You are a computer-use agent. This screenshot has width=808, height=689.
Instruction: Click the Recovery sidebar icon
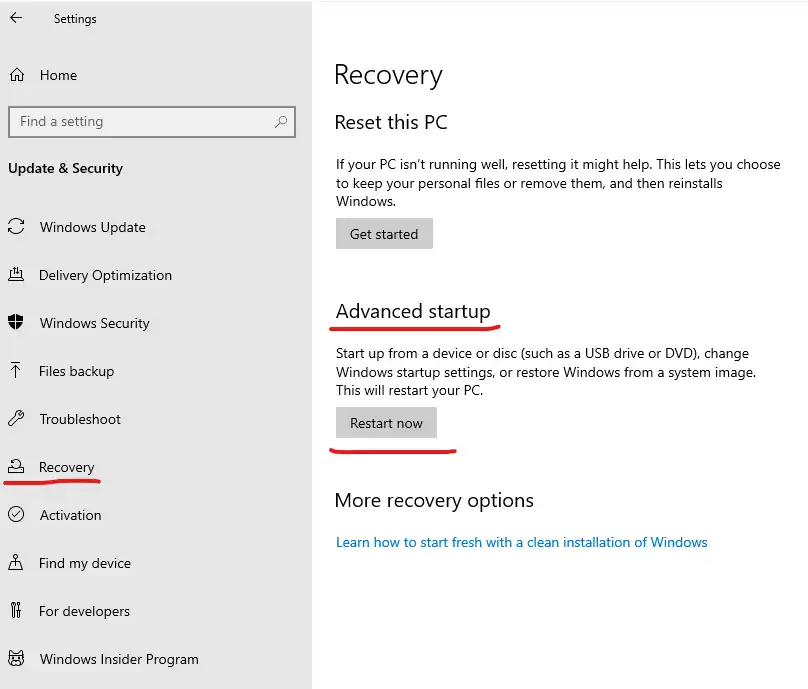pyautogui.click(x=16, y=466)
